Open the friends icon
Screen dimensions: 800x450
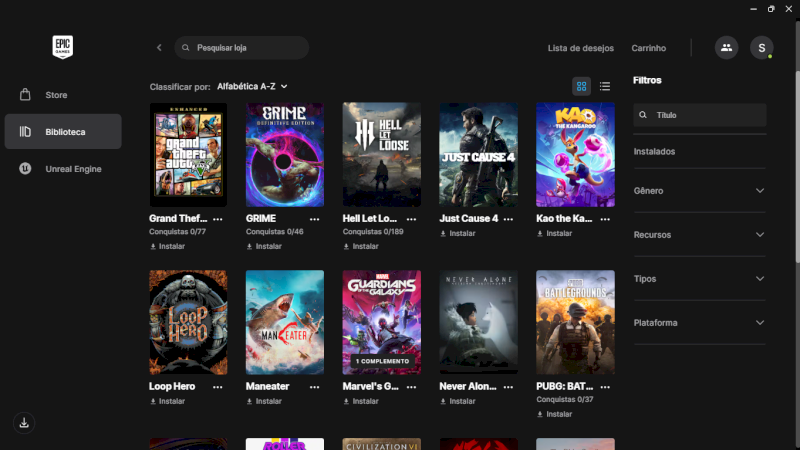click(x=726, y=47)
